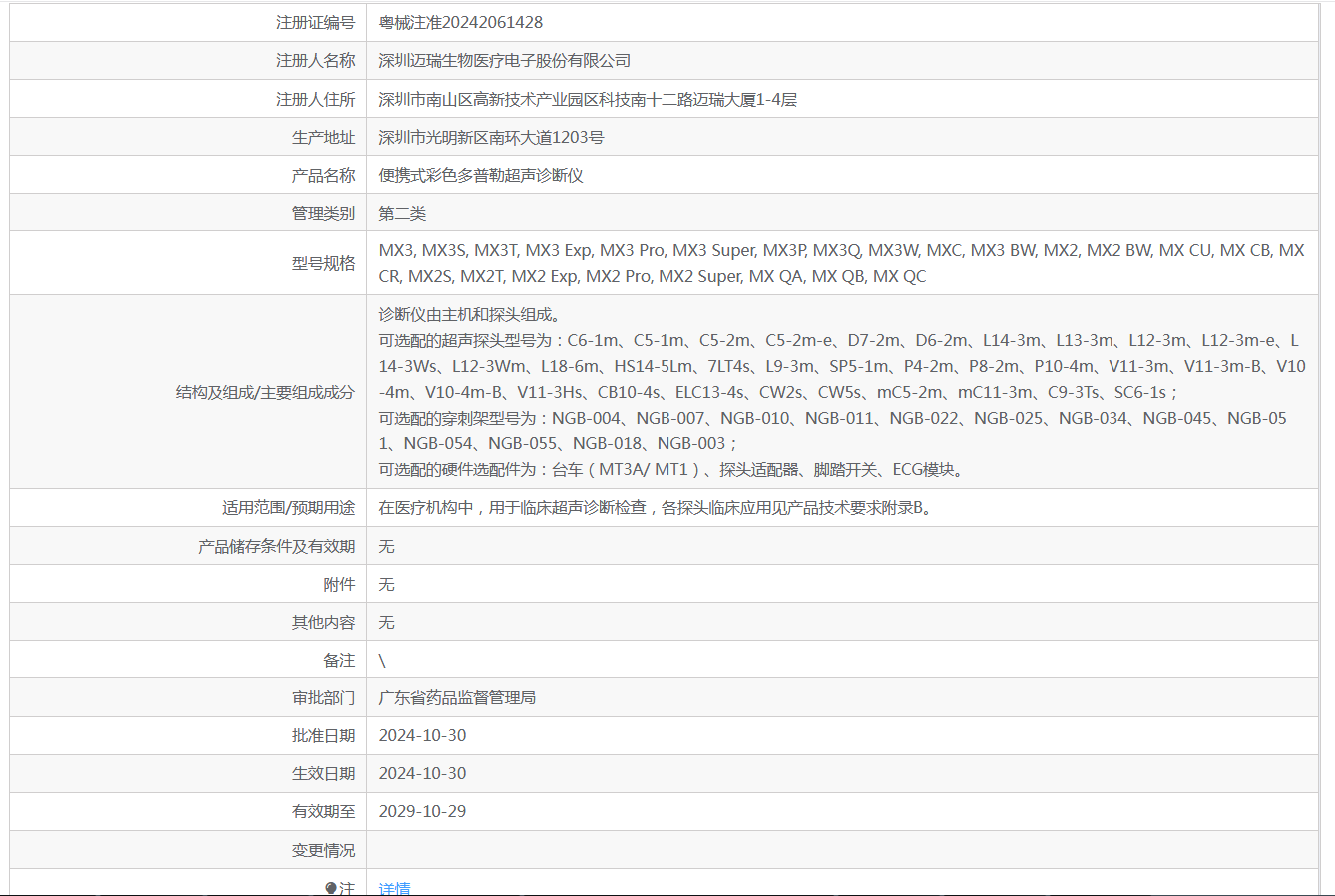Click the intended-use text starting 在医疗机构中

coord(657,508)
